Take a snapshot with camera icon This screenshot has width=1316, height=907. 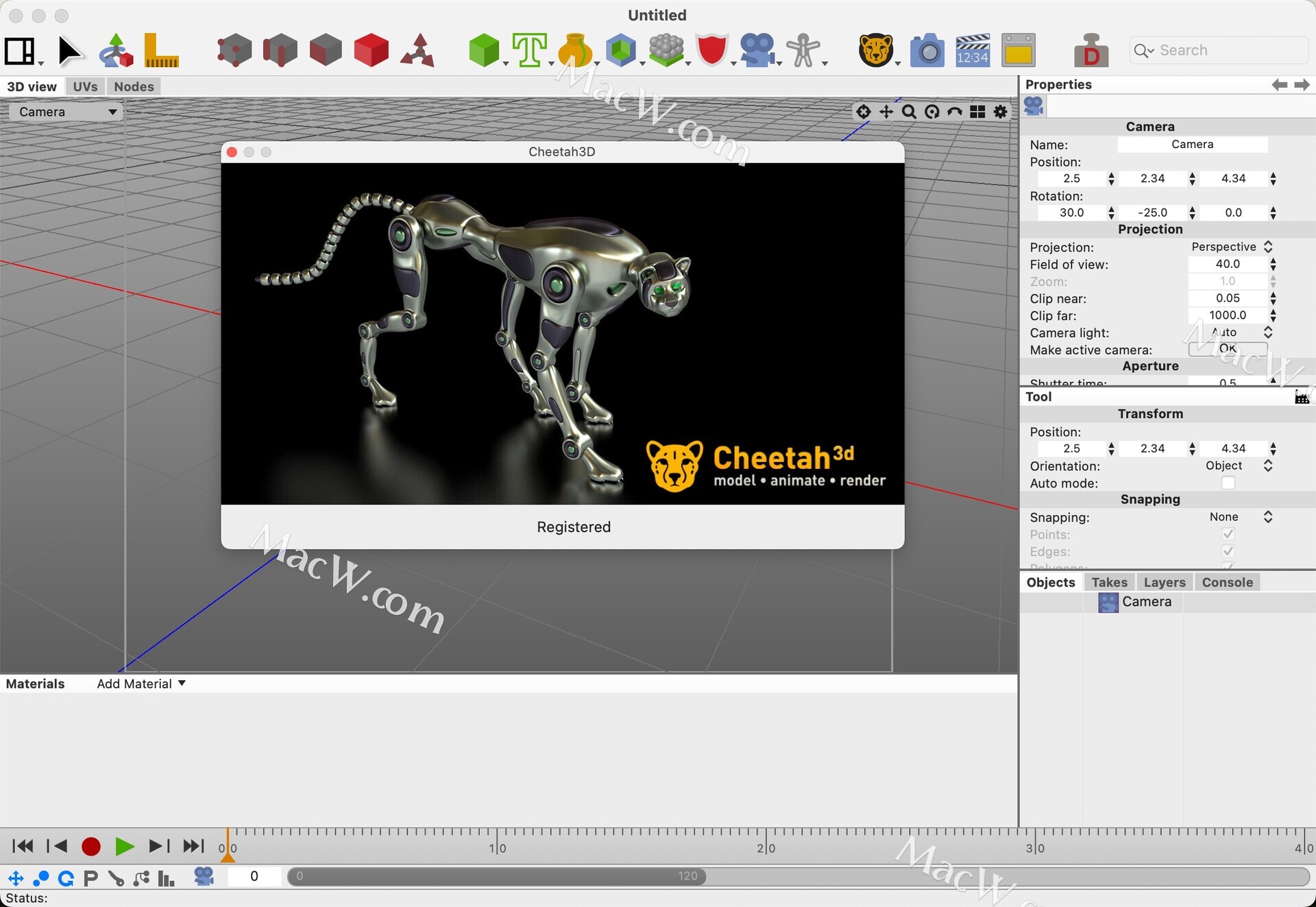tap(928, 51)
